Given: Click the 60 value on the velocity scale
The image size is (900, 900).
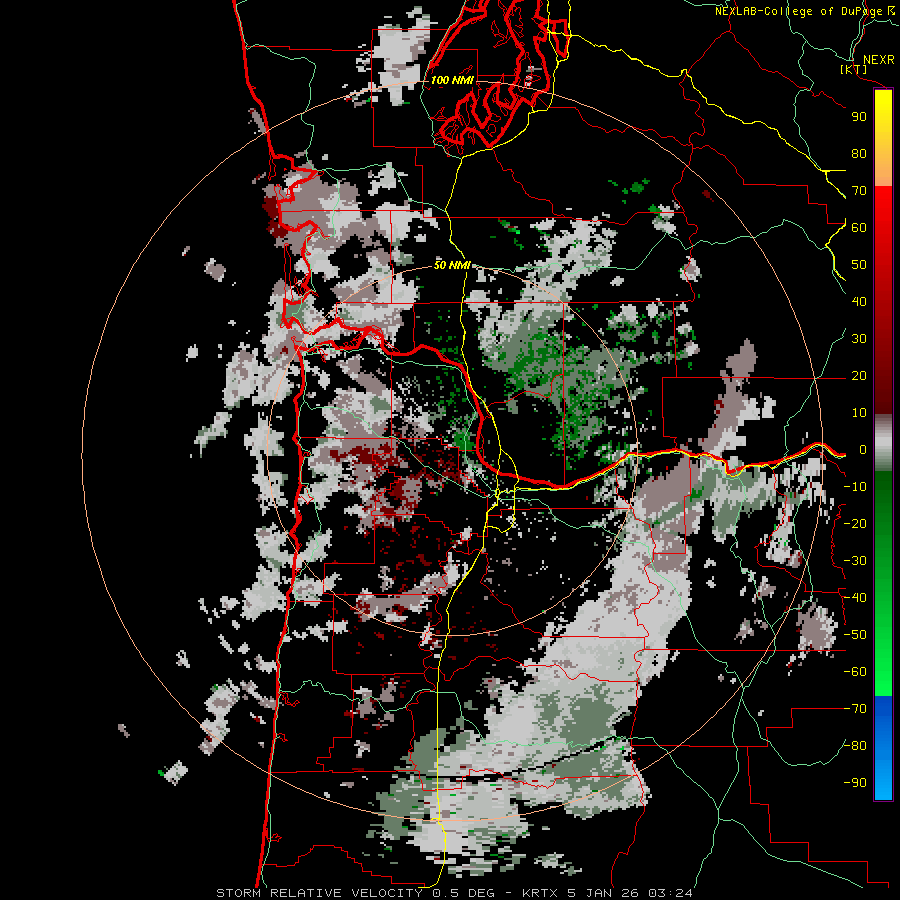Looking at the screenshot, I should point(859,228).
